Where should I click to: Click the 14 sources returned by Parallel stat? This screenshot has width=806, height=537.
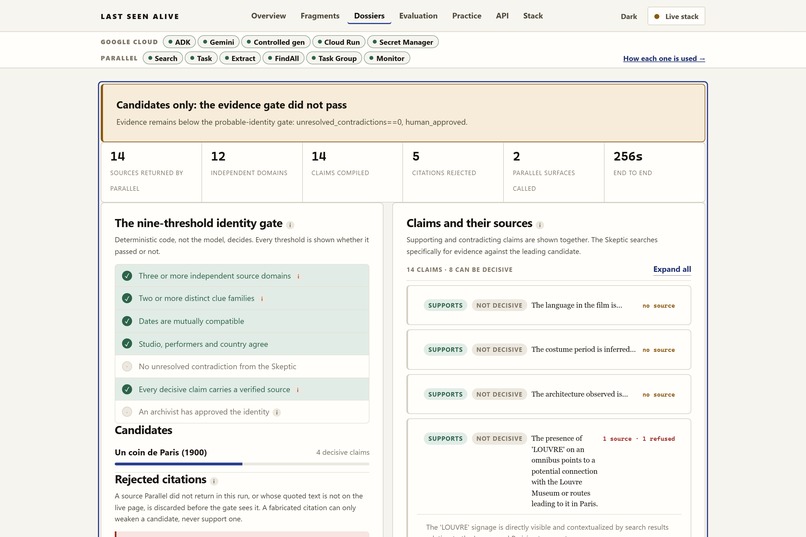click(x=151, y=173)
